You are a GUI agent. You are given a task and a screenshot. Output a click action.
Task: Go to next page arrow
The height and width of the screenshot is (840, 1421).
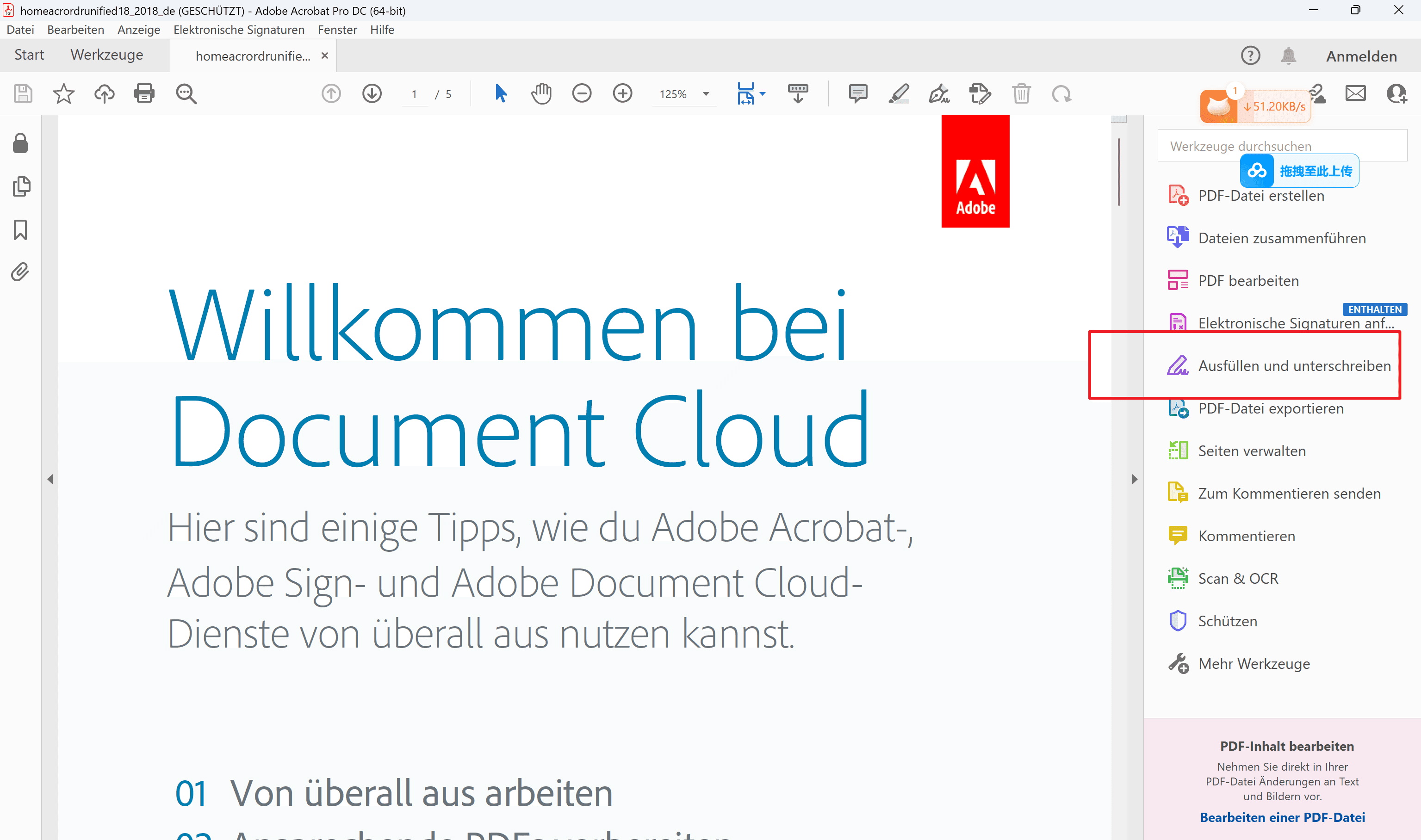[372, 93]
